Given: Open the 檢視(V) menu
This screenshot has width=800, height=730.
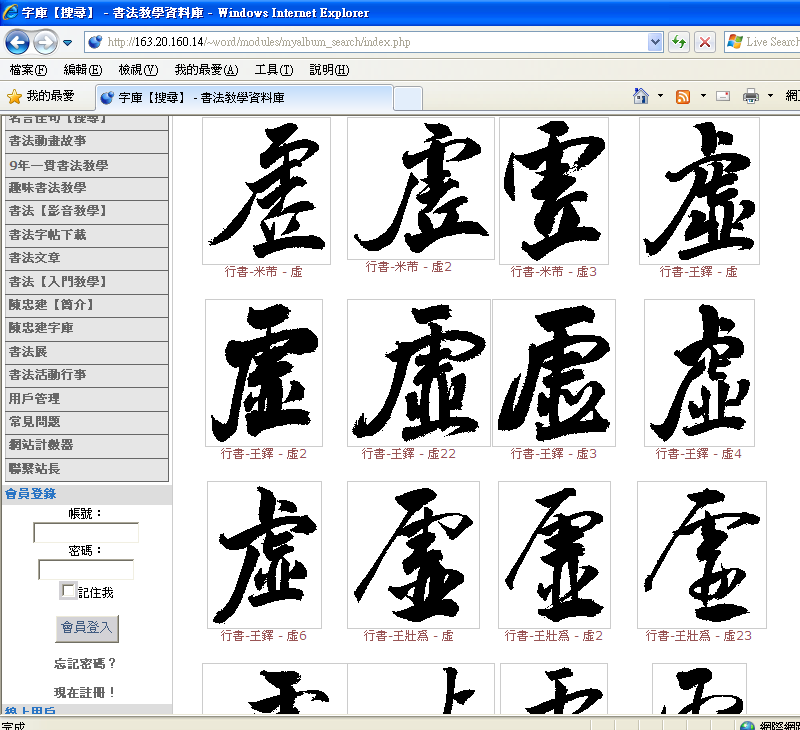Looking at the screenshot, I should 138,70.
